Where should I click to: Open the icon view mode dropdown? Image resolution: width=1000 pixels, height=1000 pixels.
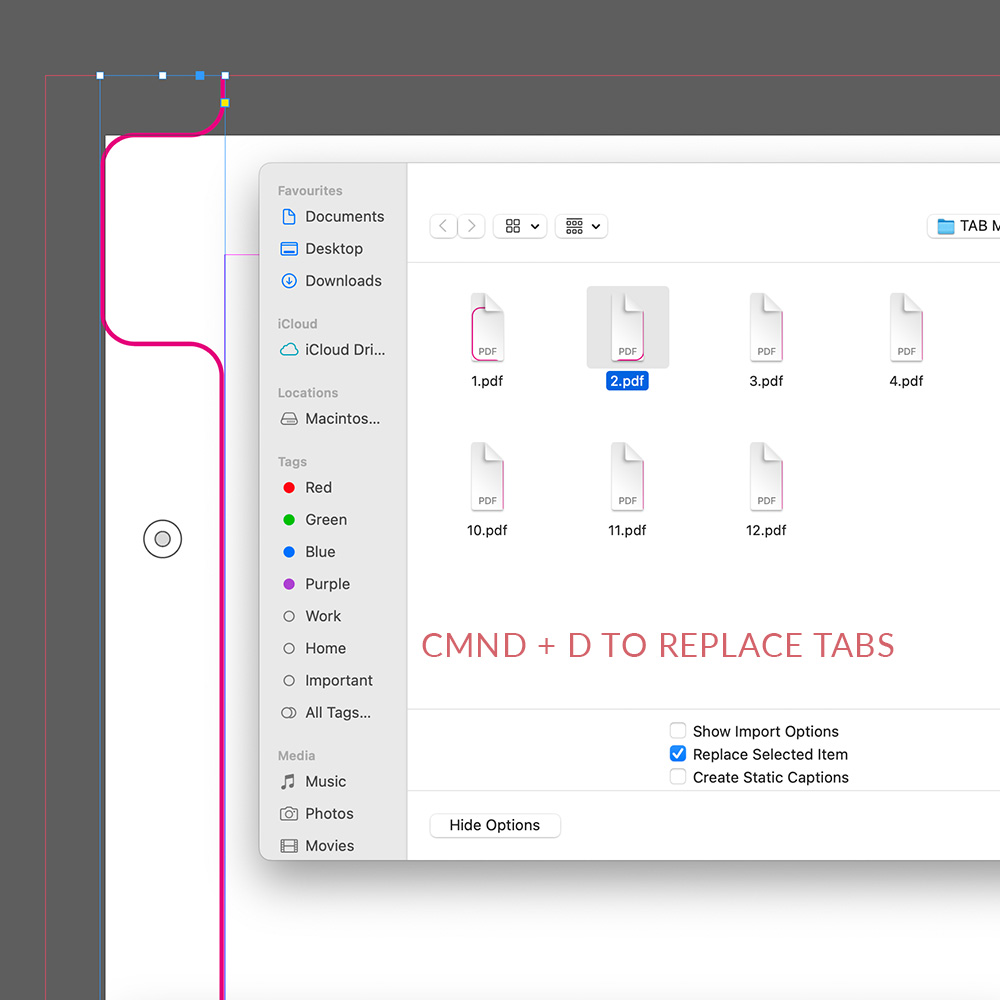(x=520, y=226)
